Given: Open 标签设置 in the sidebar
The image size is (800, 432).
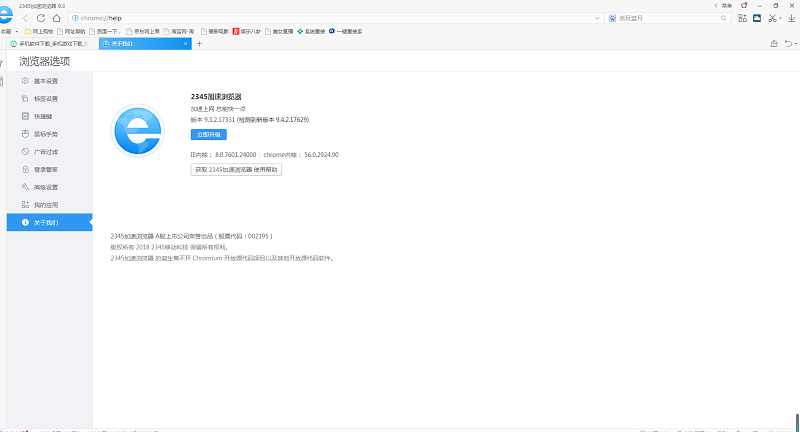Looking at the screenshot, I should (x=49, y=99).
